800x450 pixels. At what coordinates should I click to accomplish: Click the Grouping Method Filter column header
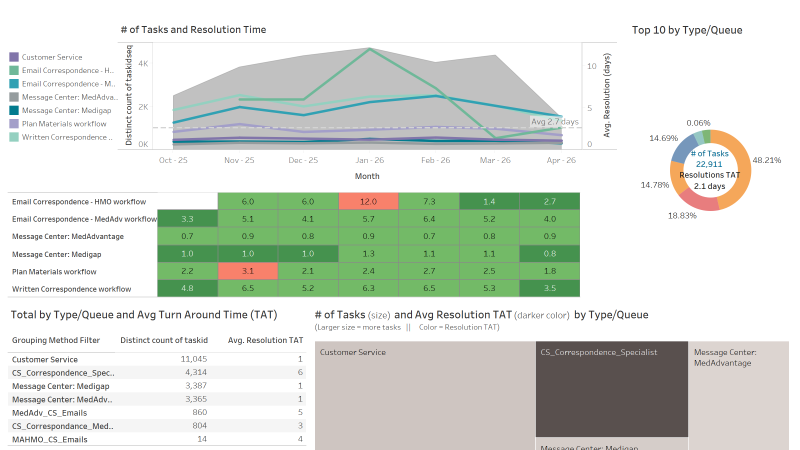56,340
